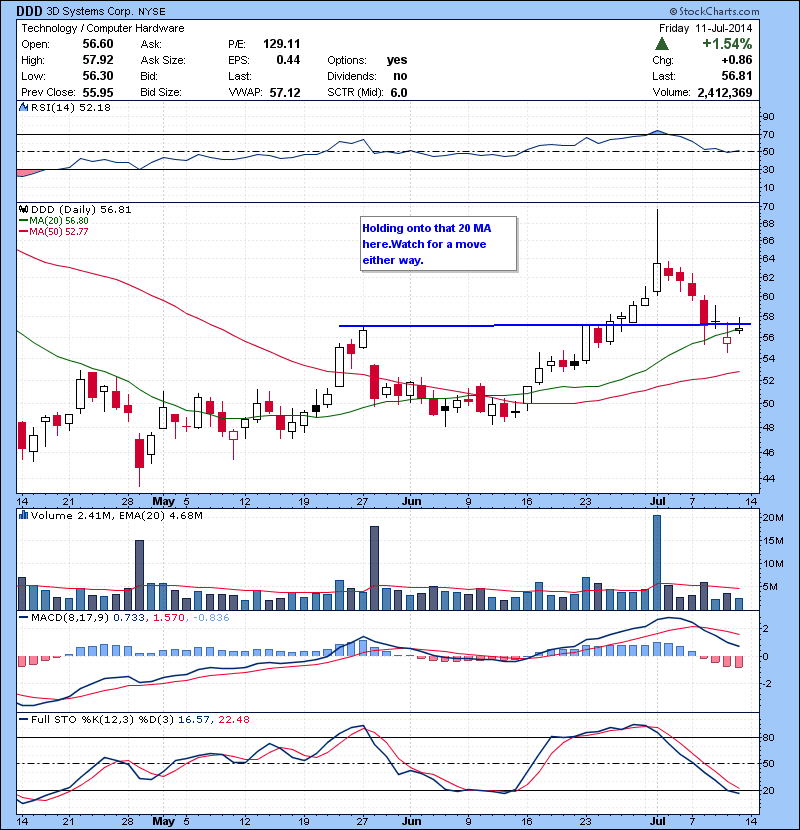Click the RSI(14) 52.18 label
Viewport: 800px width, 830px height.
(x=71, y=107)
